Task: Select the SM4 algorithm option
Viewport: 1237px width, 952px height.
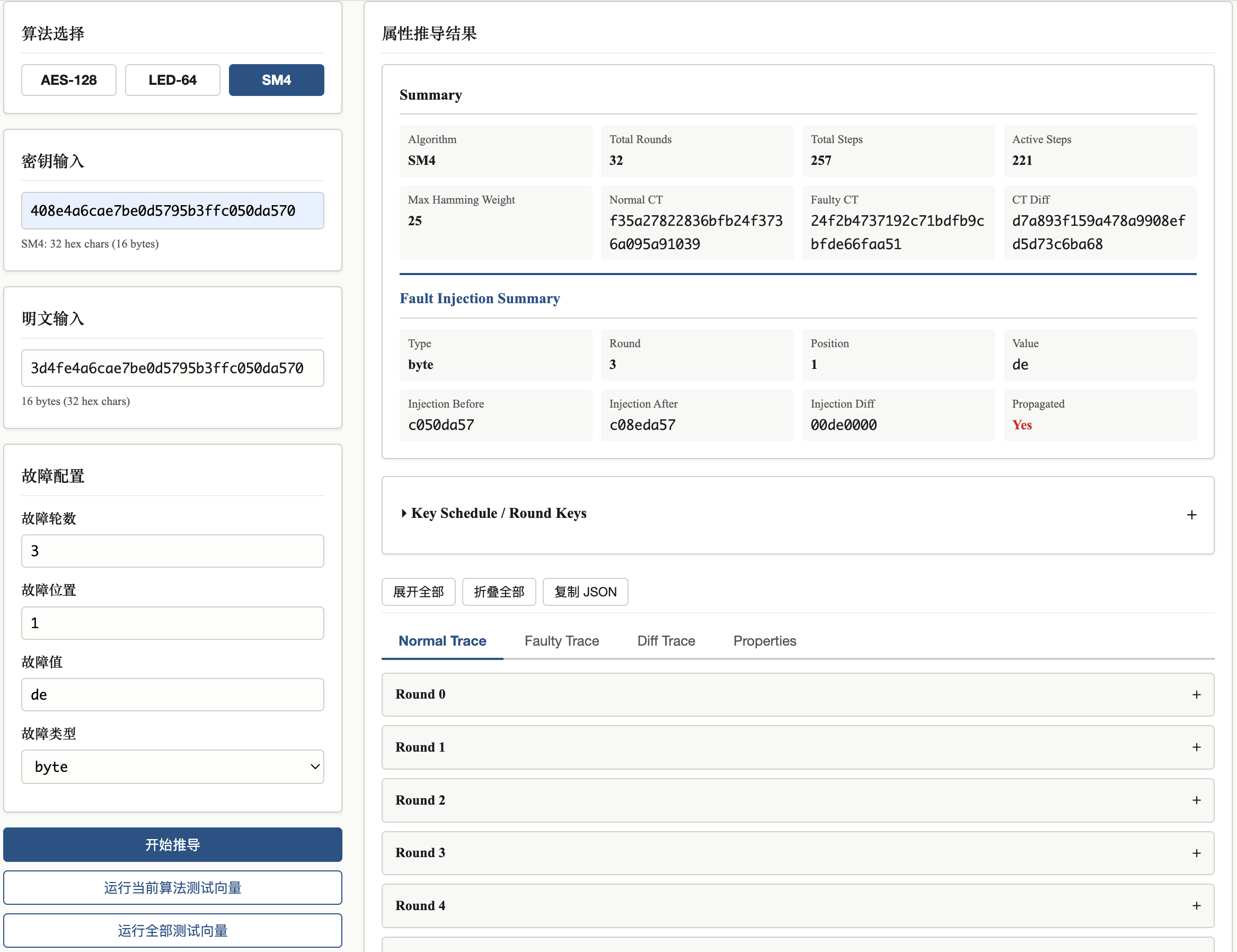Action: click(276, 80)
